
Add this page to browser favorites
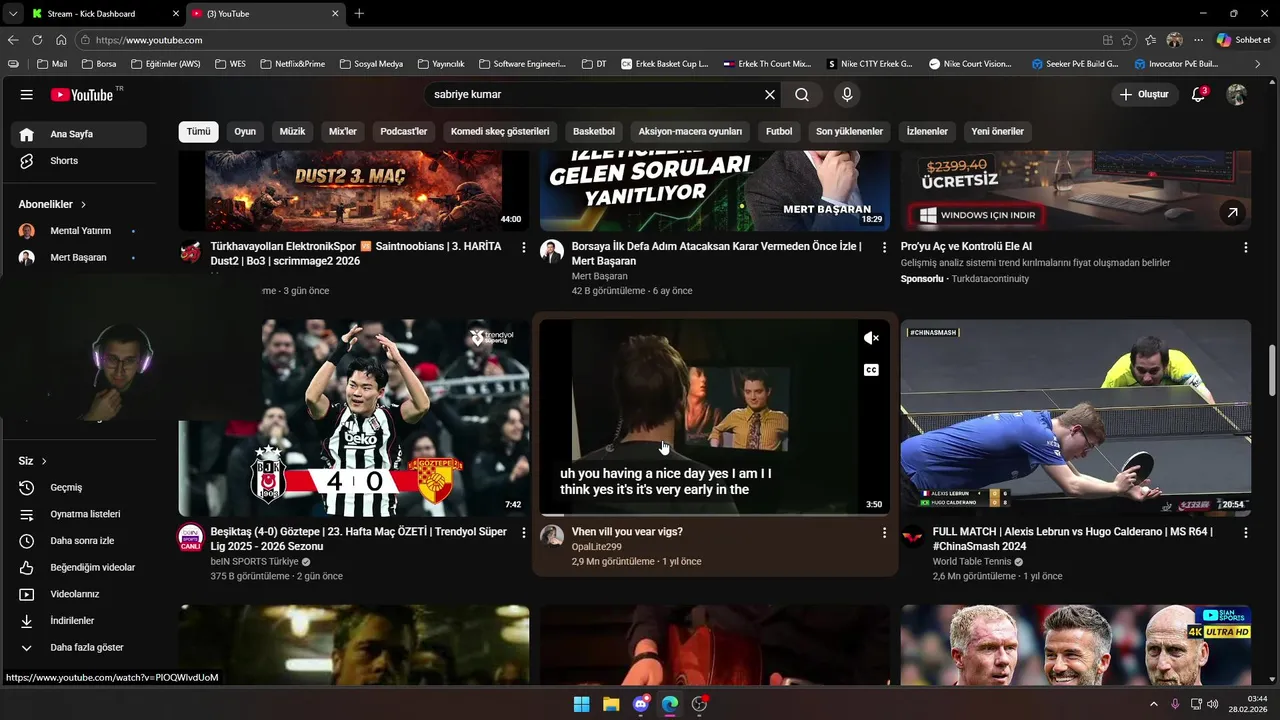click(x=1127, y=40)
